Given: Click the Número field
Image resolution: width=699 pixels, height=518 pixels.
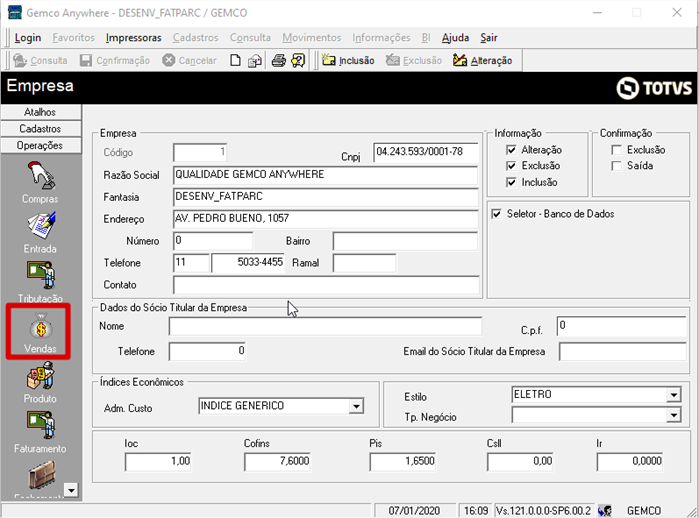Looking at the screenshot, I should [x=213, y=241].
